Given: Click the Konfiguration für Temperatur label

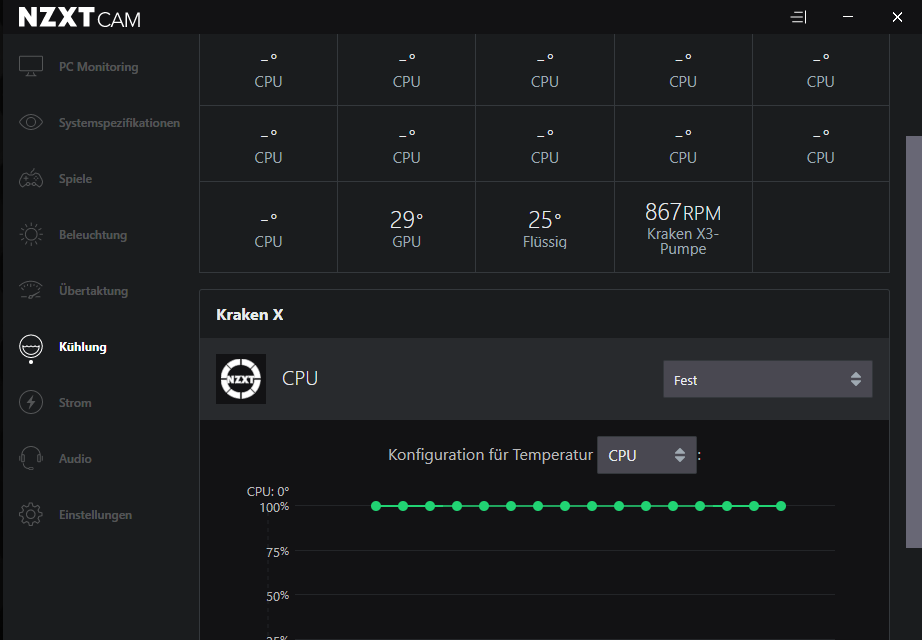Looking at the screenshot, I should pyautogui.click(x=490, y=455).
